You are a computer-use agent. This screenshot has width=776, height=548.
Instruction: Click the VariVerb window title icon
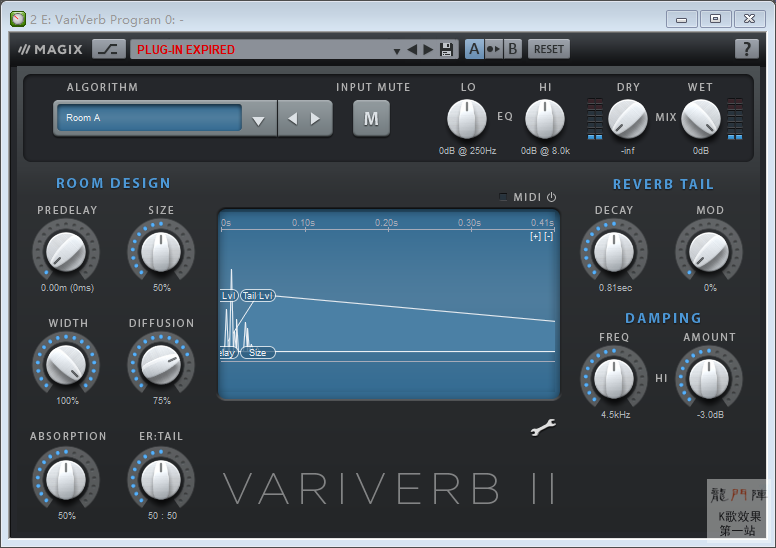coord(18,19)
